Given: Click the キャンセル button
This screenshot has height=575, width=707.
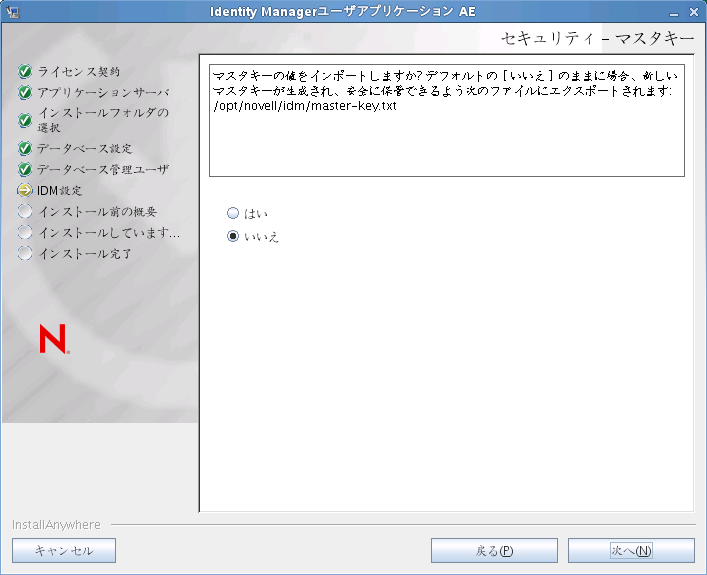Looking at the screenshot, I should click(x=64, y=550).
